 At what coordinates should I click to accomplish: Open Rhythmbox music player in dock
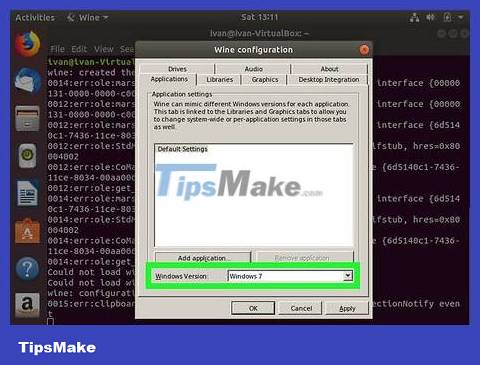pyautogui.click(x=27, y=155)
